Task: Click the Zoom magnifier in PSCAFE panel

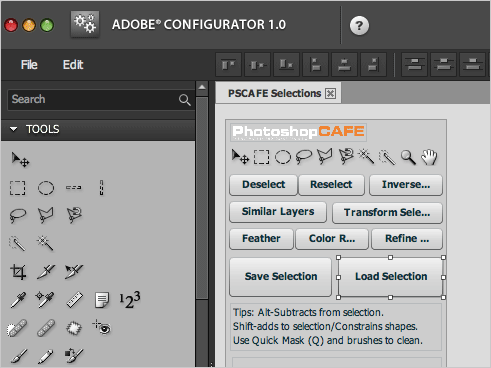Action: 408,157
